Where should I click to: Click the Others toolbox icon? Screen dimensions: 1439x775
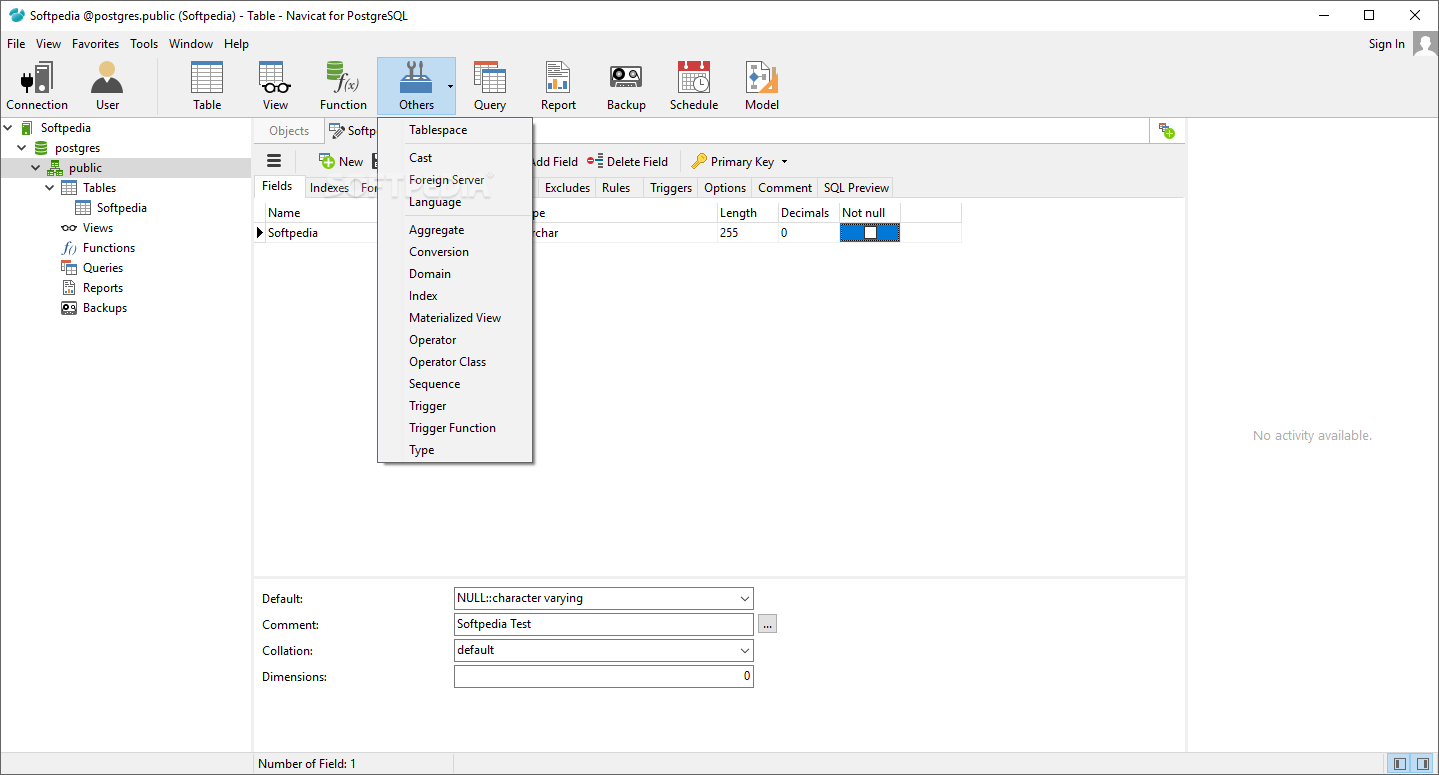pyautogui.click(x=416, y=78)
